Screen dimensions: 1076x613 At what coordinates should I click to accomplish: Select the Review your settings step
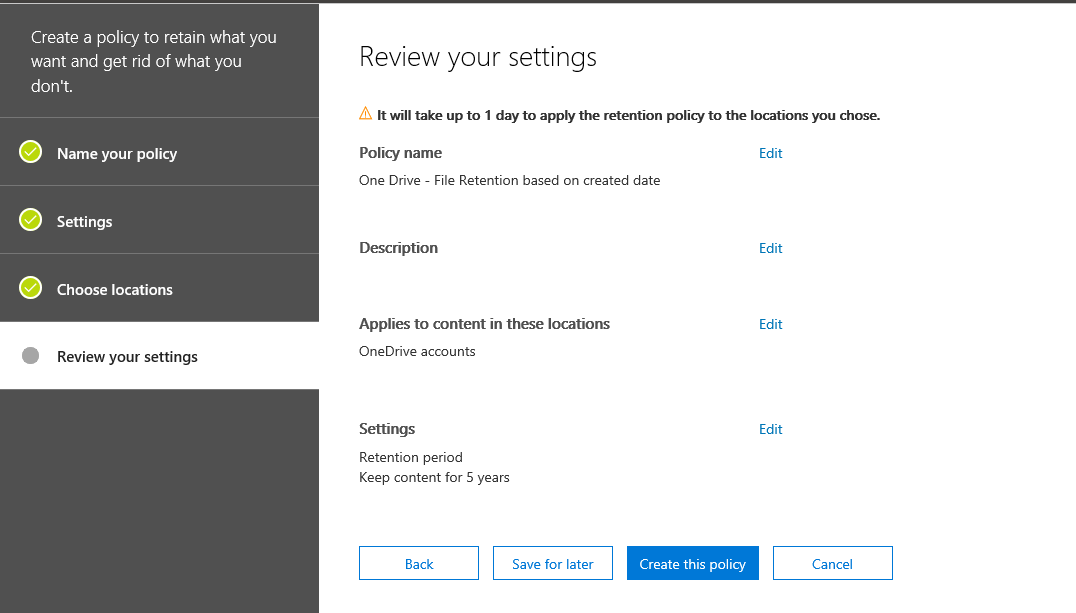point(127,357)
